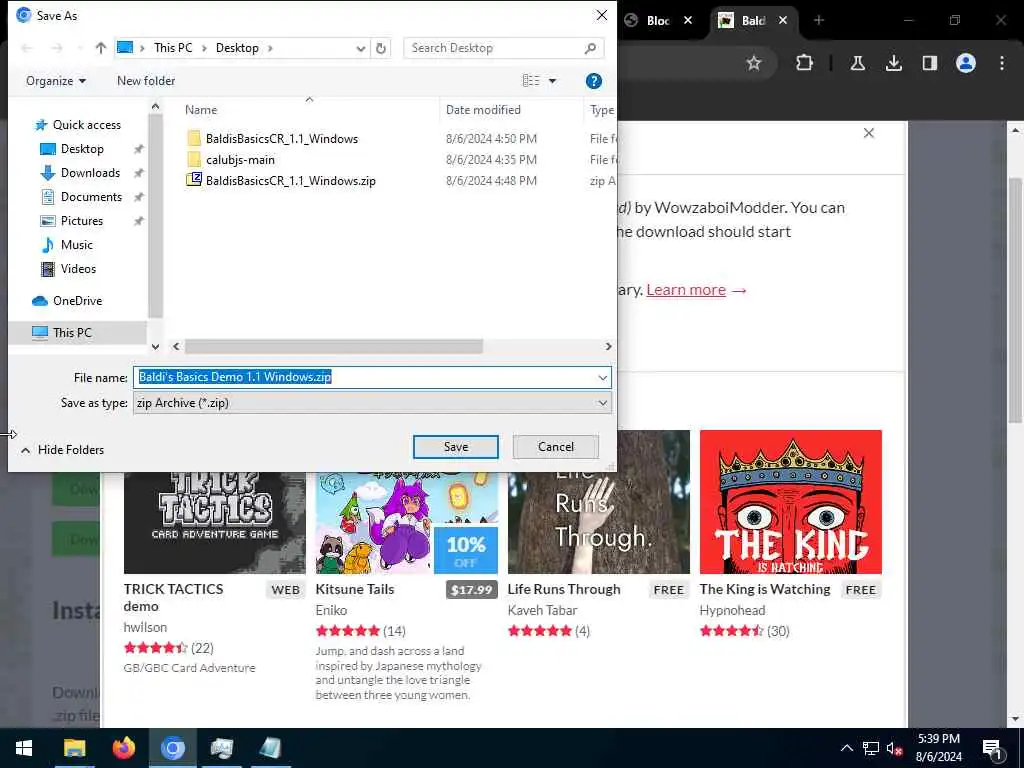Expand the chevron after Desktop breadcrumb
The width and height of the screenshot is (1024, 768).
270,48
